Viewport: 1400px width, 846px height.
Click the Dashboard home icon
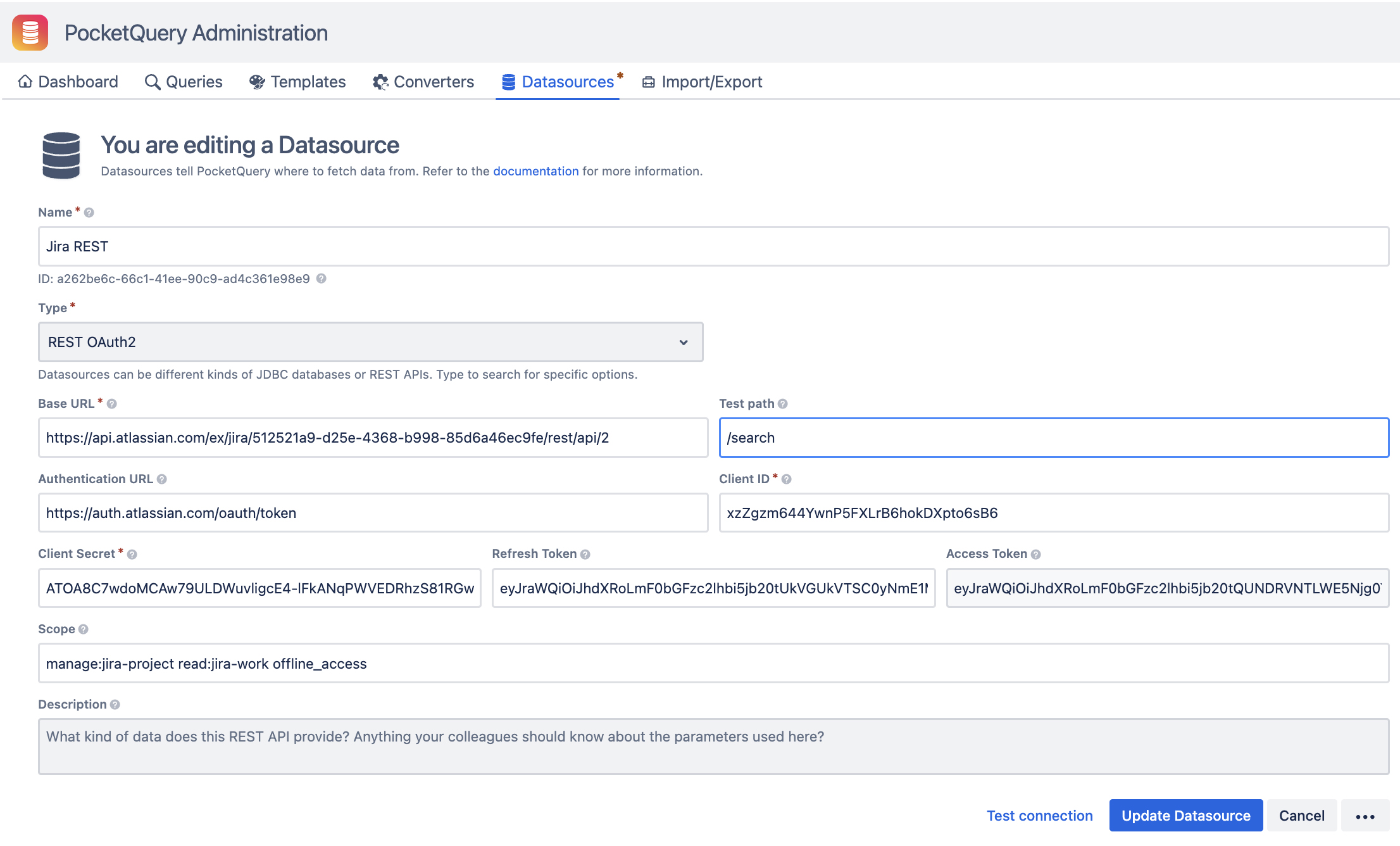click(24, 82)
